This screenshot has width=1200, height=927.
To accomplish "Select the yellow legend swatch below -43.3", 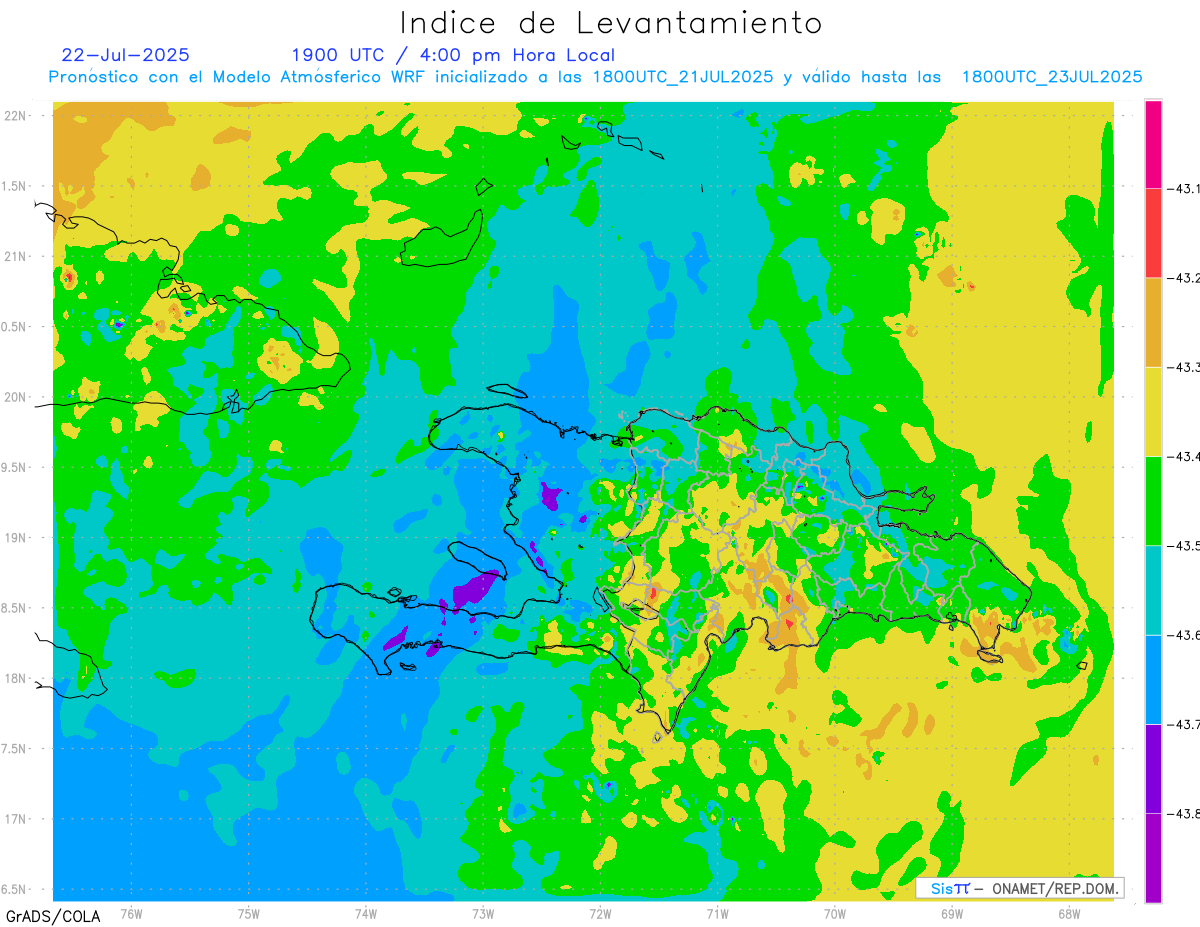I will (1153, 411).
